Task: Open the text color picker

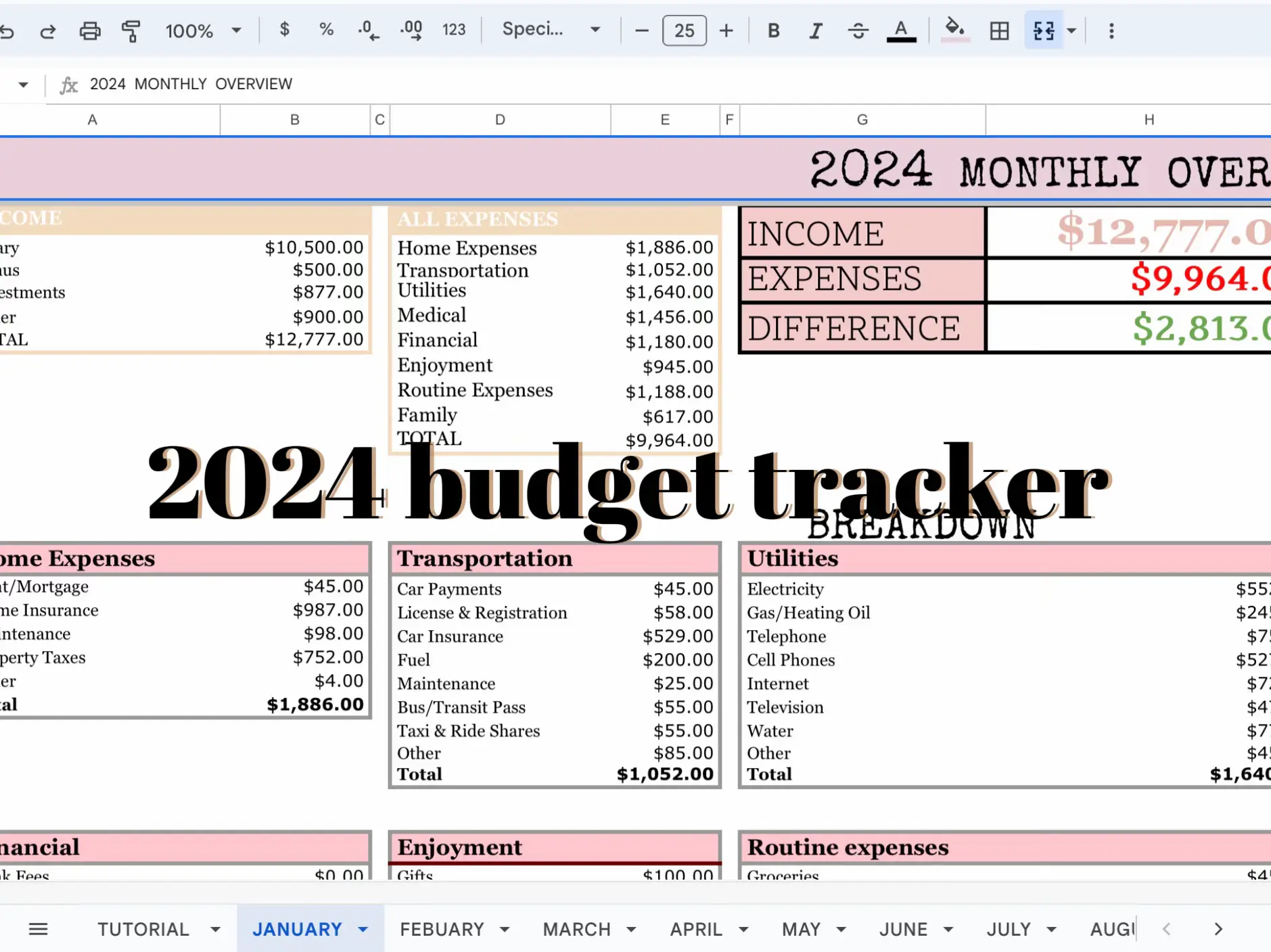Action: click(x=901, y=30)
